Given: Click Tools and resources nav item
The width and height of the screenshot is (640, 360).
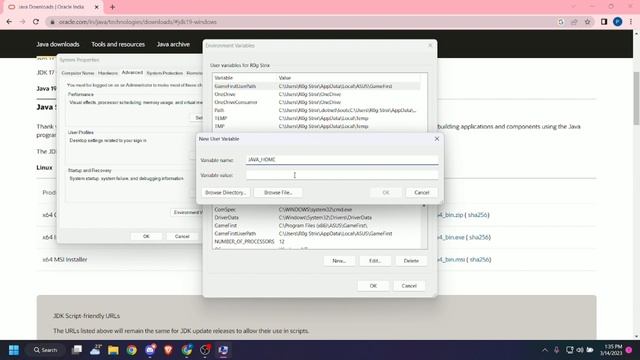Looking at the screenshot, I should [x=118, y=44].
